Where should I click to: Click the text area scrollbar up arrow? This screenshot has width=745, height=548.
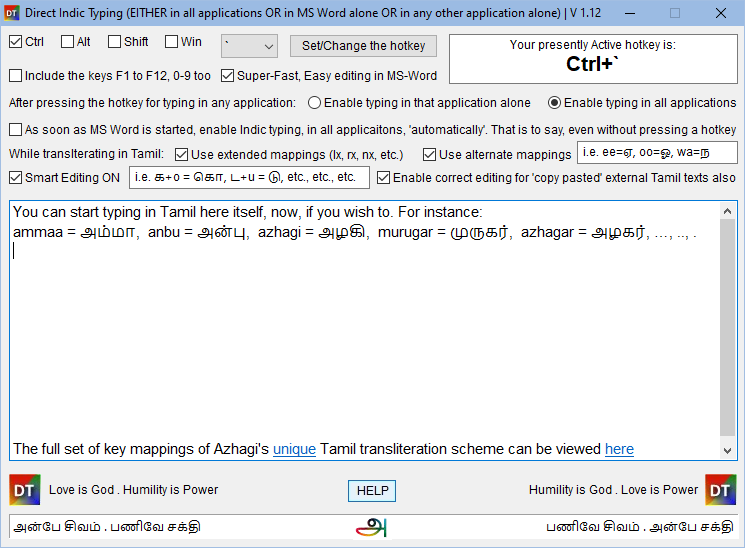tap(727, 211)
